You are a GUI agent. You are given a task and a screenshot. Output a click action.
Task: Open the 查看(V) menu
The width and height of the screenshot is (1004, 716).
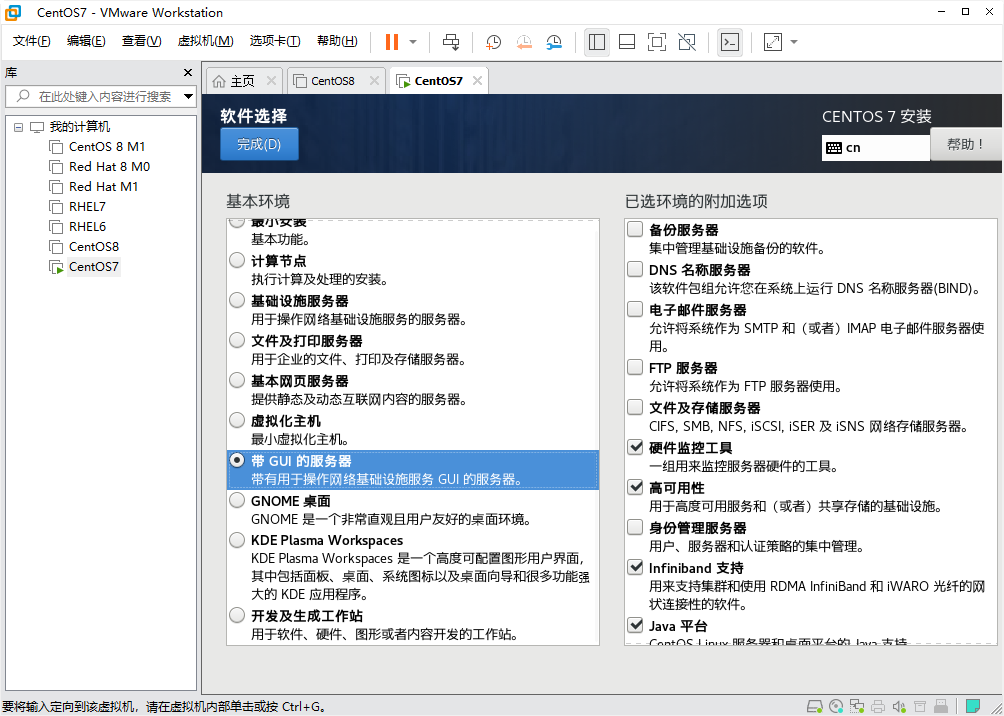(x=142, y=41)
